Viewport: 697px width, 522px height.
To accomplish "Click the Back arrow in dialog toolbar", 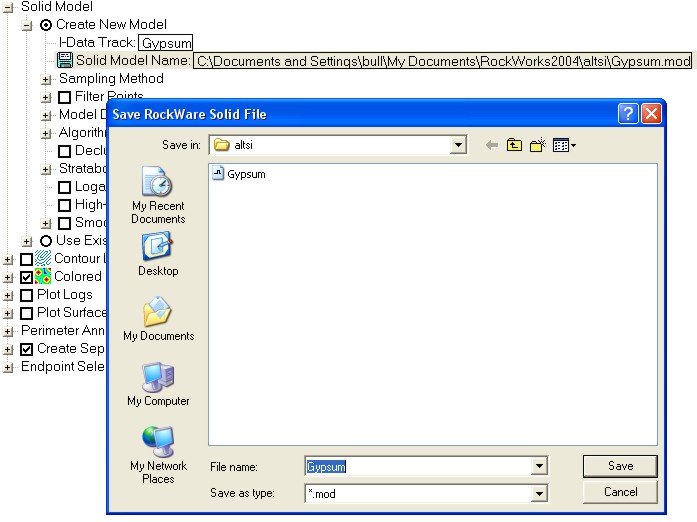I will [x=492, y=145].
